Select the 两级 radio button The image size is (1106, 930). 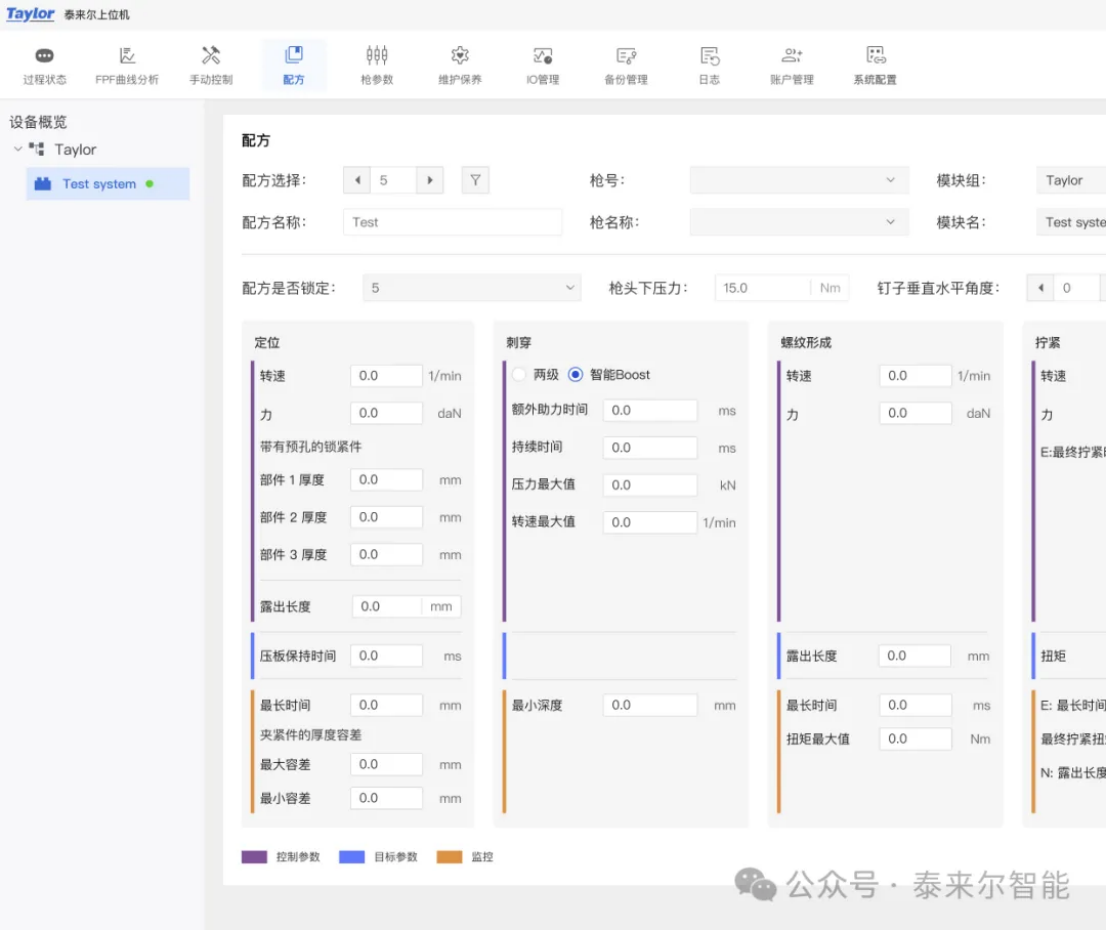point(518,375)
